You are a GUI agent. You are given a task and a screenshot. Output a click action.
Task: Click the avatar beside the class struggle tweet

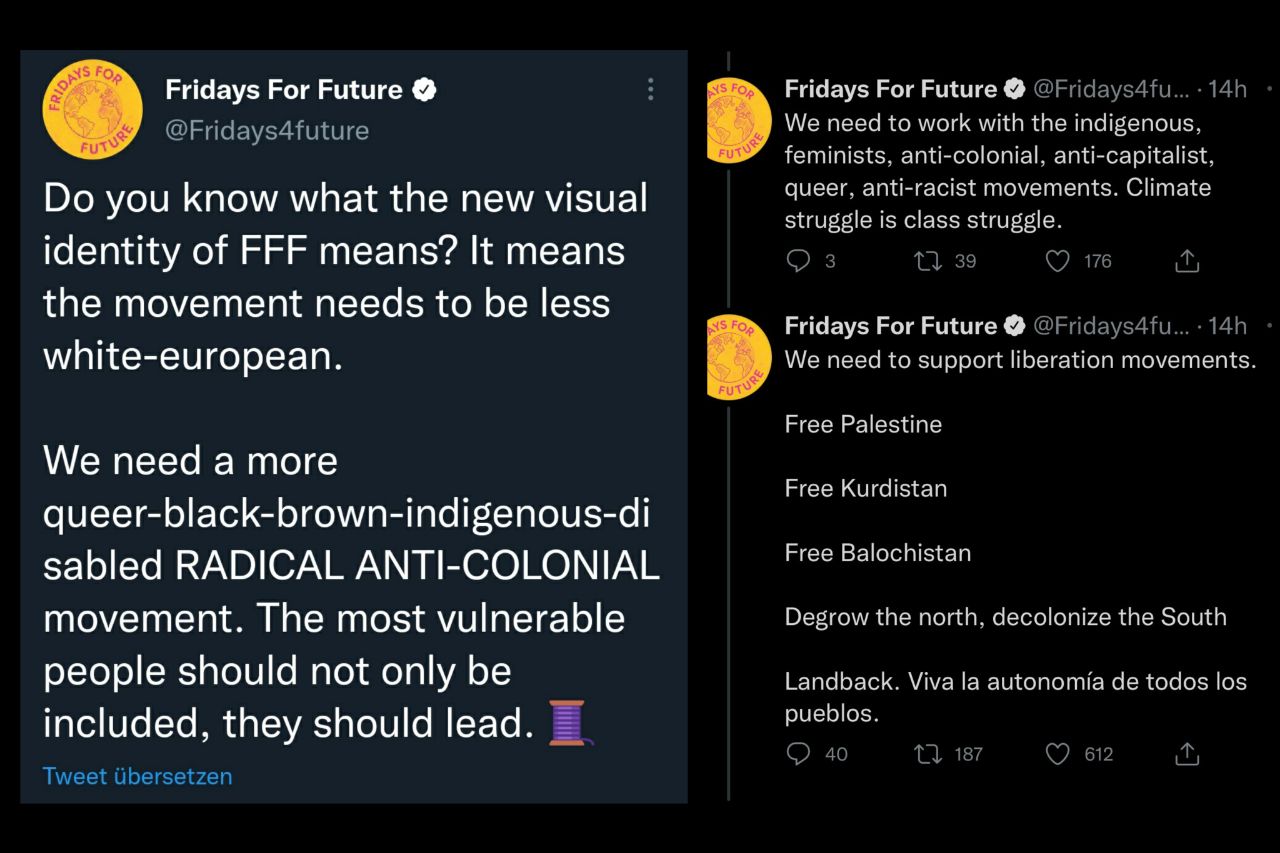tap(740, 119)
